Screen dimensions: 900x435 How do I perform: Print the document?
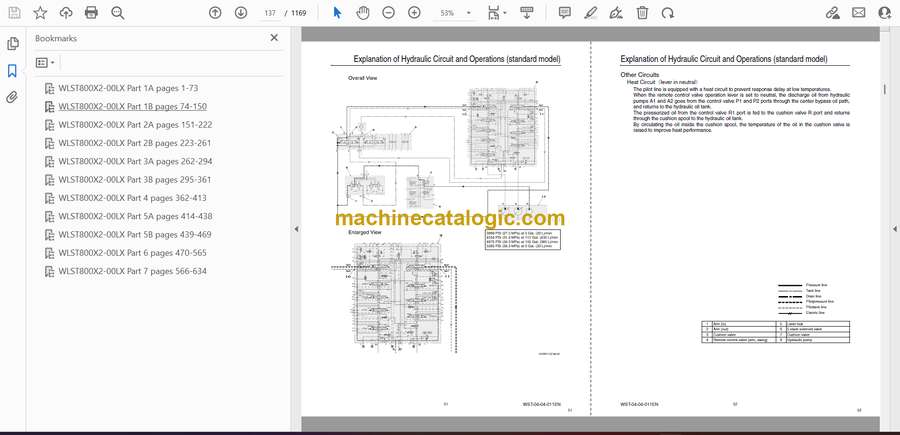(91, 13)
